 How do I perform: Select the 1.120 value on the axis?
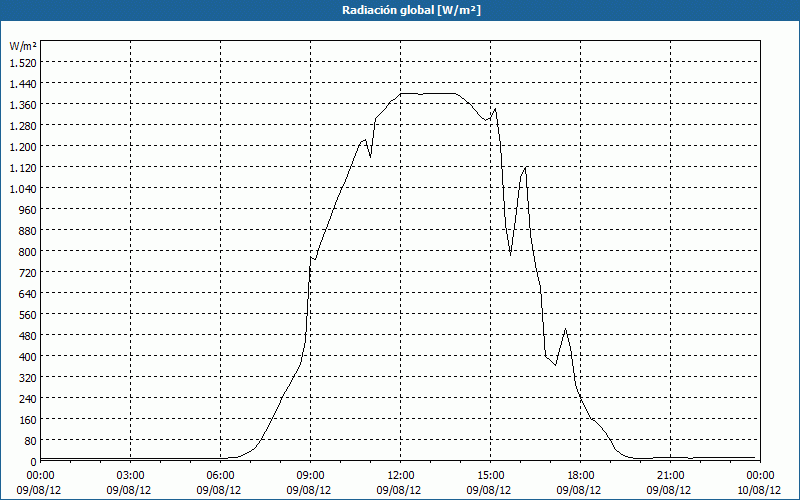23,167
